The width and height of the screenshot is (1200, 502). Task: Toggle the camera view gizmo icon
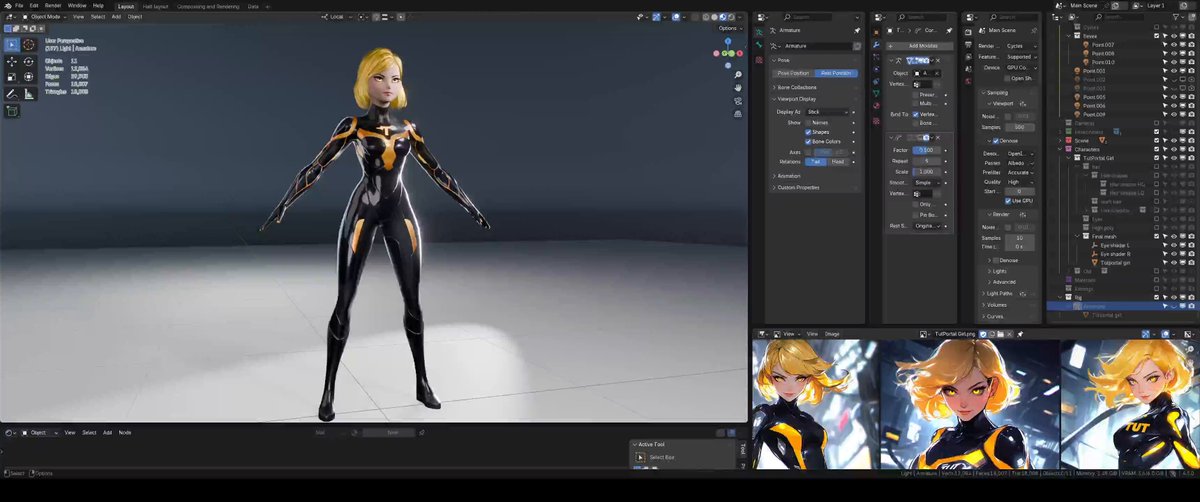click(x=737, y=101)
